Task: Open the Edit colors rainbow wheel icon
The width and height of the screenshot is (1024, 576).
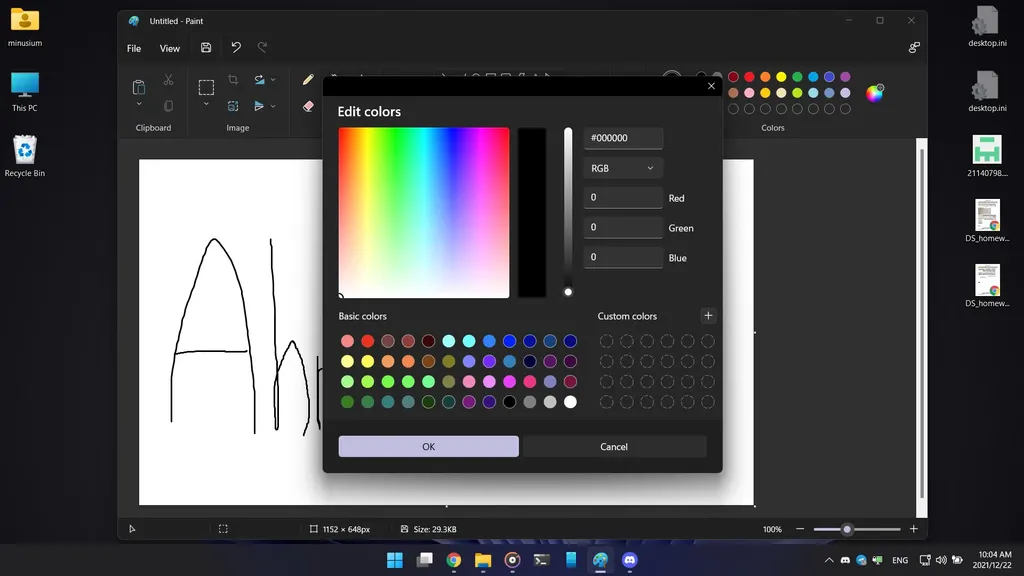Action: tap(874, 93)
